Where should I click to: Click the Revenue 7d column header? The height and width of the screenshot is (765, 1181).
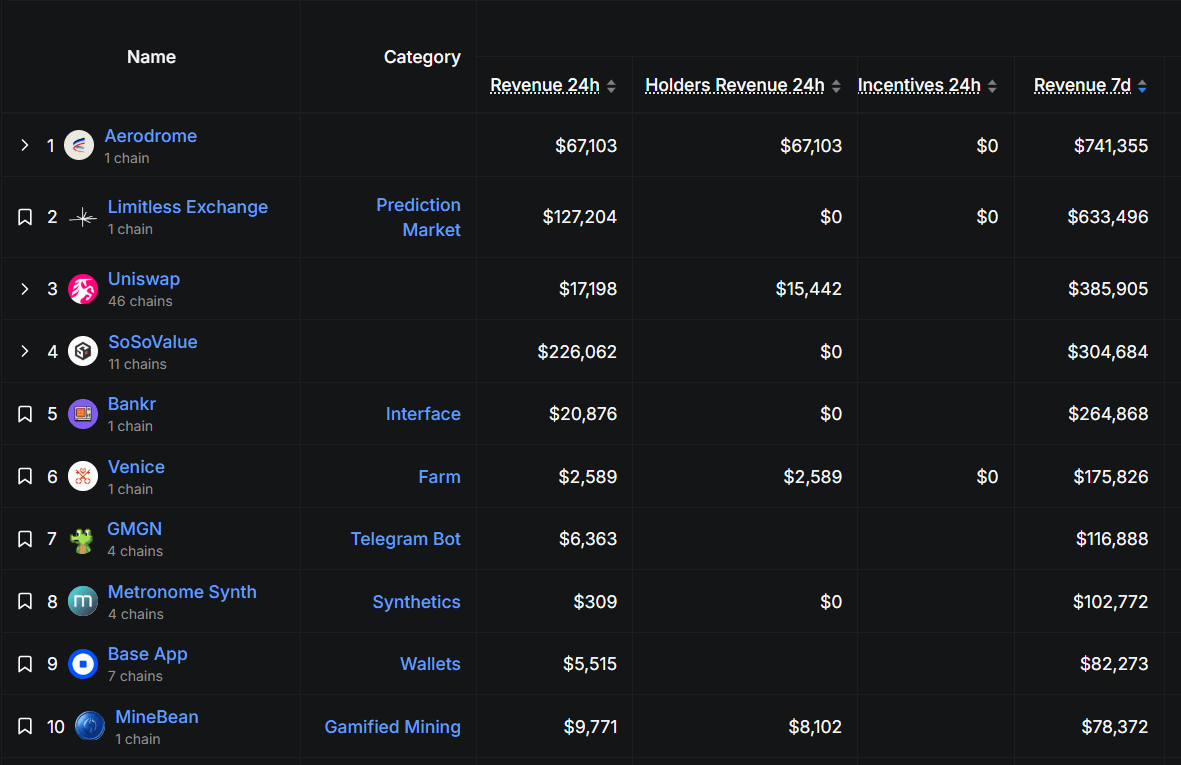click(1082, 86)
